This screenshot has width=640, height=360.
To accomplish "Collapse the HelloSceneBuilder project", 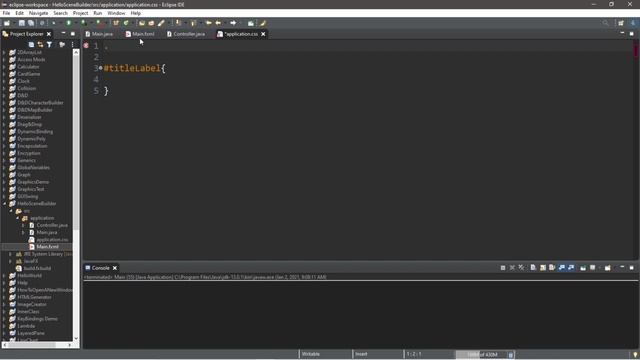I will click(4, 204).
